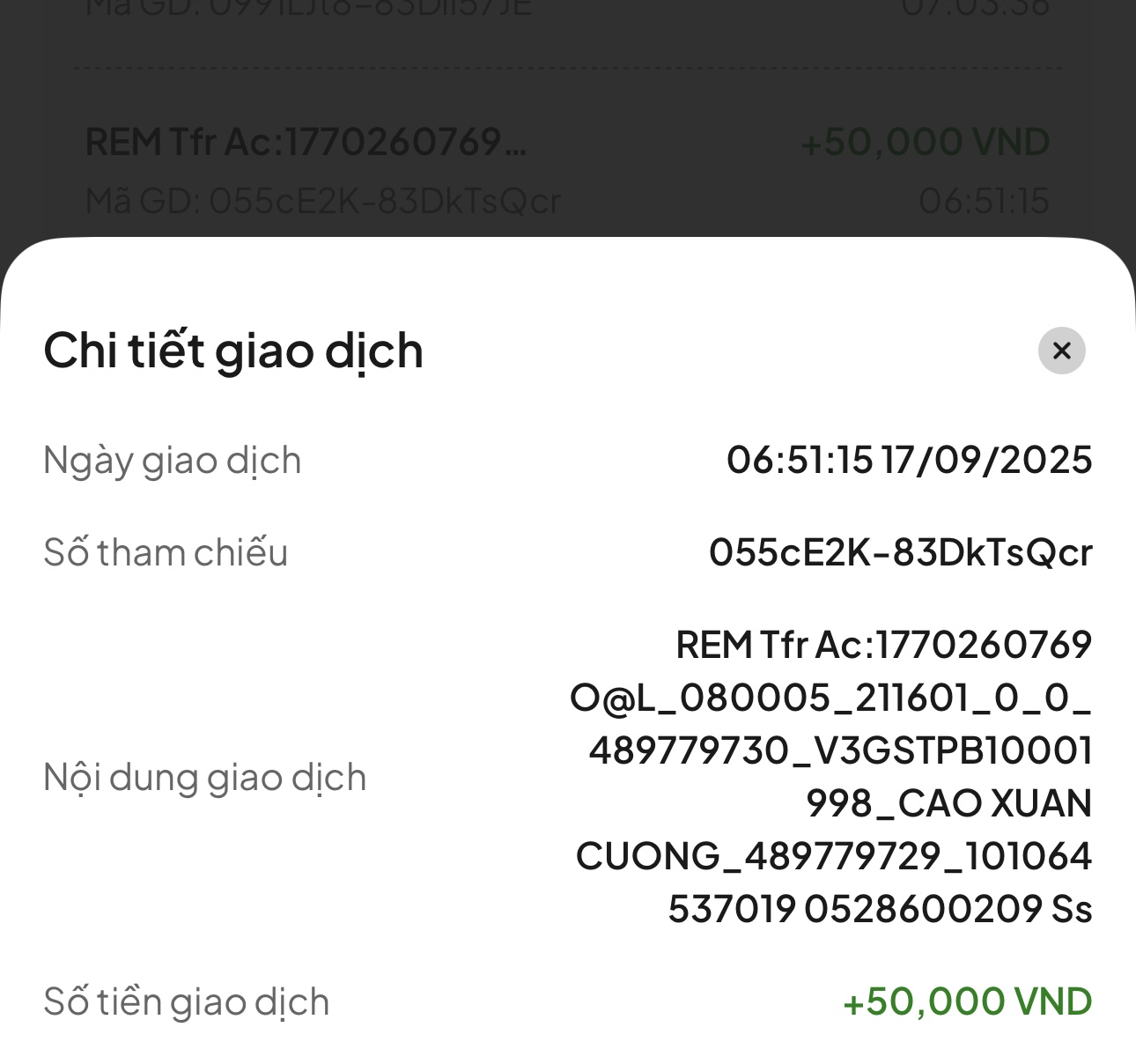Select the Nội dung giao dịch label
Image resolution: width=1136 pixels, height=1064 pixels.
[204, 778]
